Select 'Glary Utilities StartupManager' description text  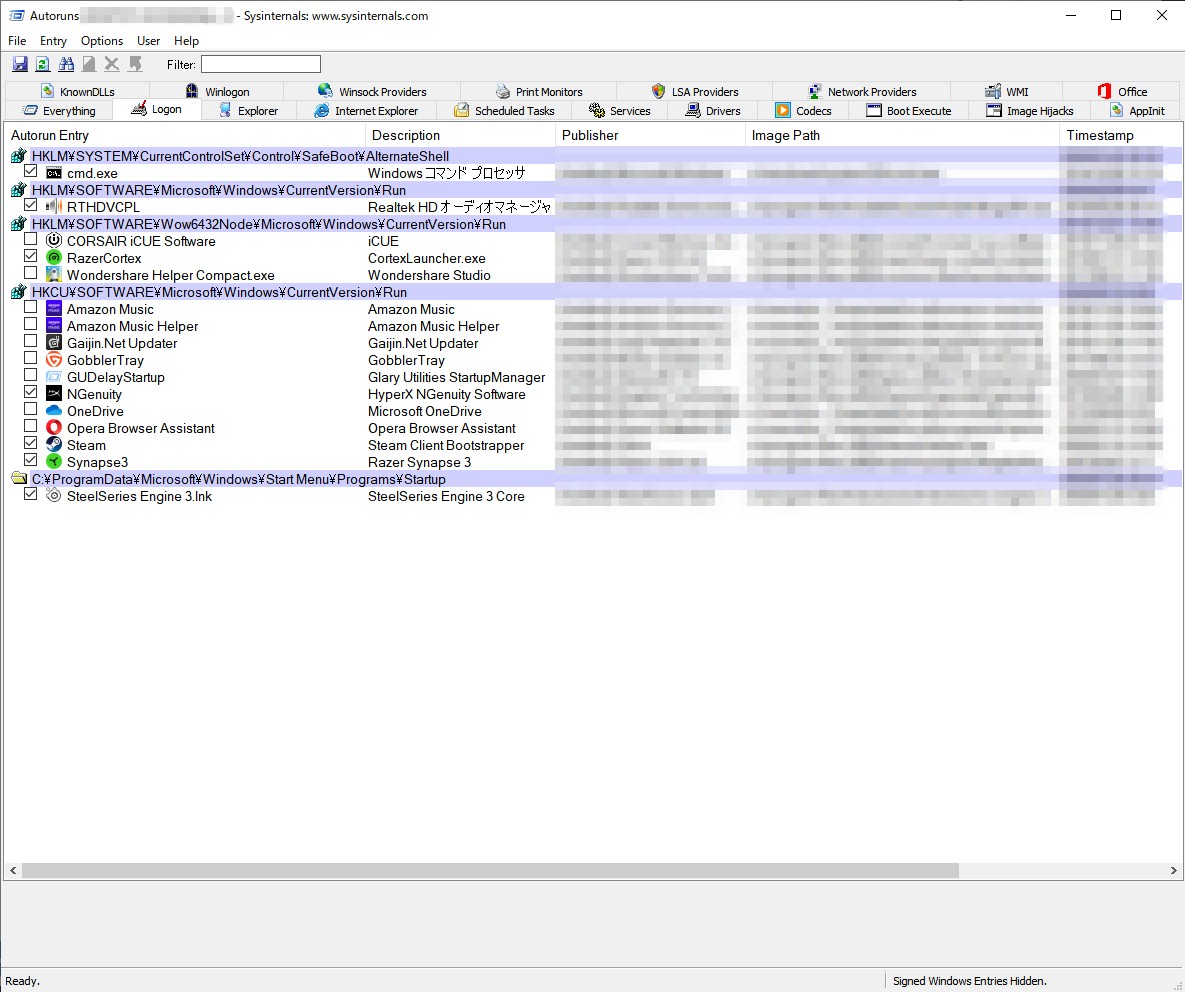456,378
